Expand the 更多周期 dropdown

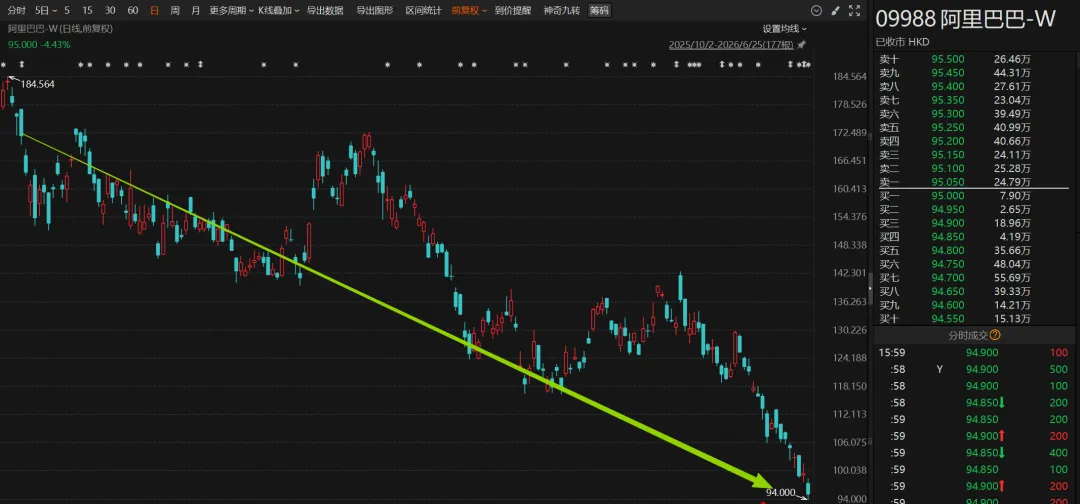pyautogui.click(x=231, y=10)
